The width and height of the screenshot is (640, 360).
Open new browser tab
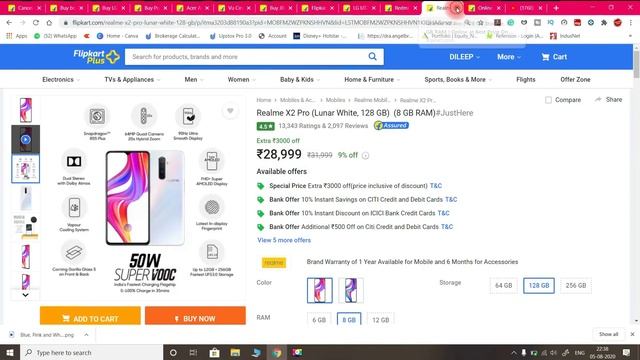click(556, 8)
